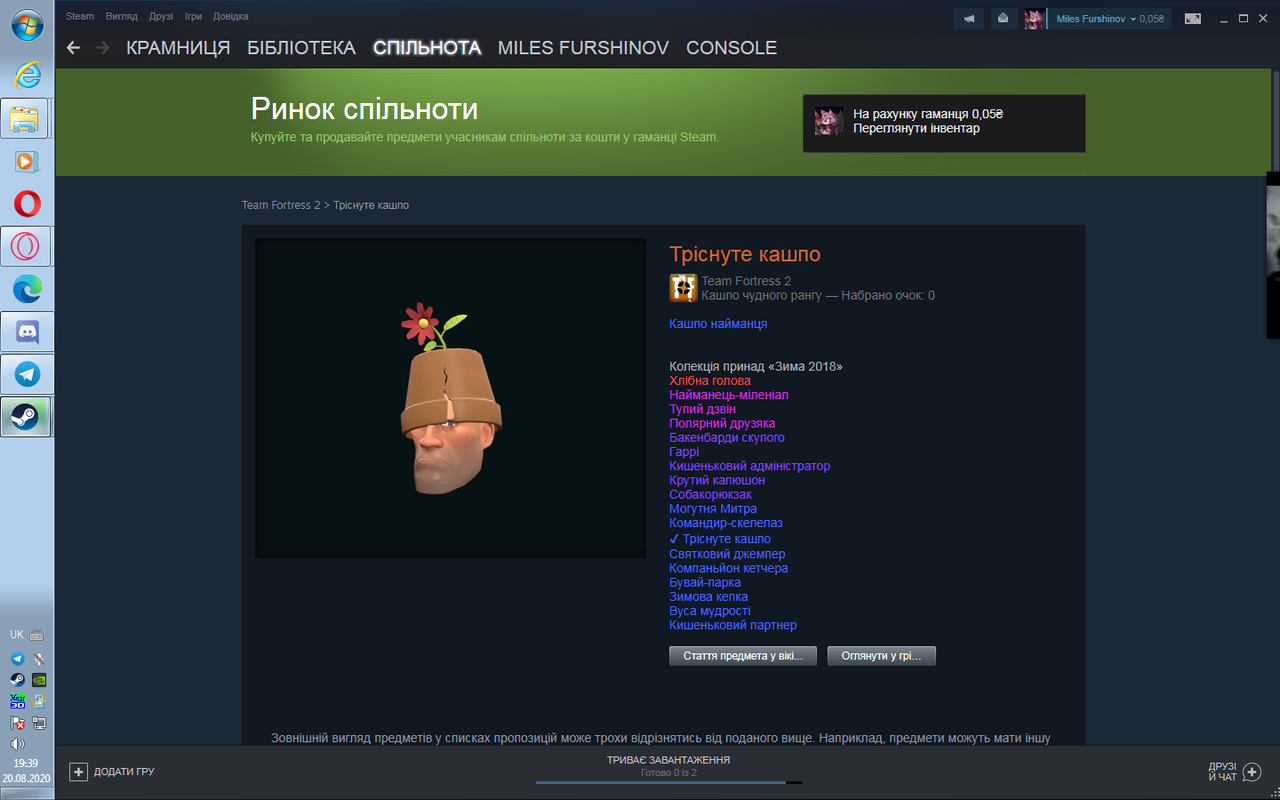Open Бакенбарди скупого item
This screenshot has height=800, width=1280.
coord(727,437)
